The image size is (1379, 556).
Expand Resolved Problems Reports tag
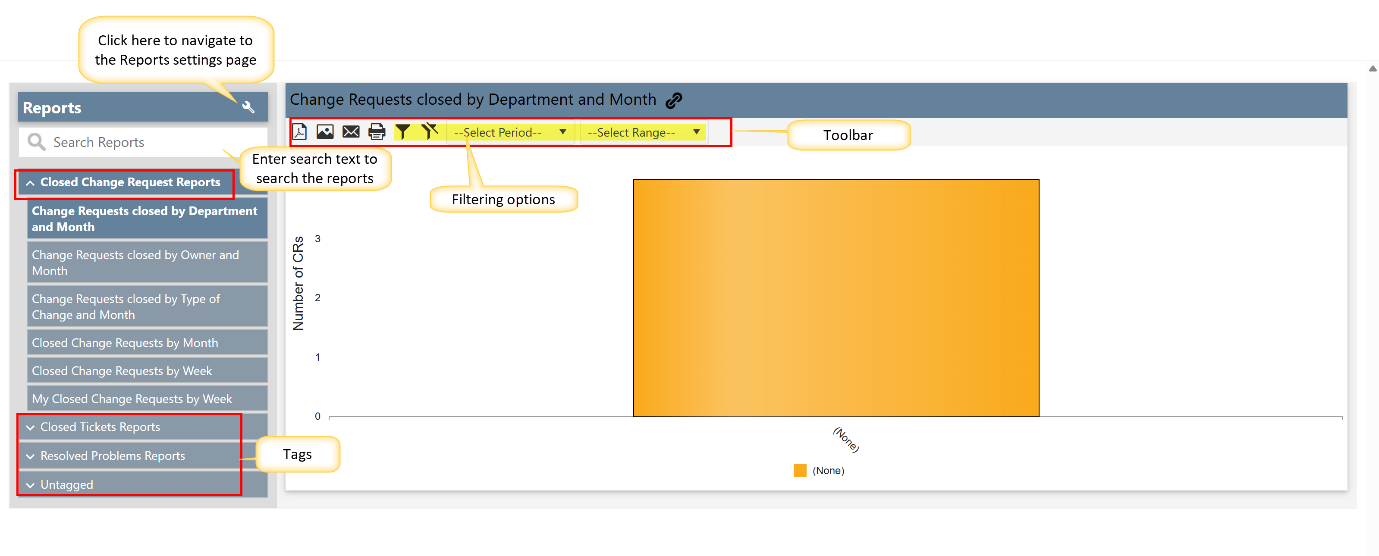(x=112, y=456)
